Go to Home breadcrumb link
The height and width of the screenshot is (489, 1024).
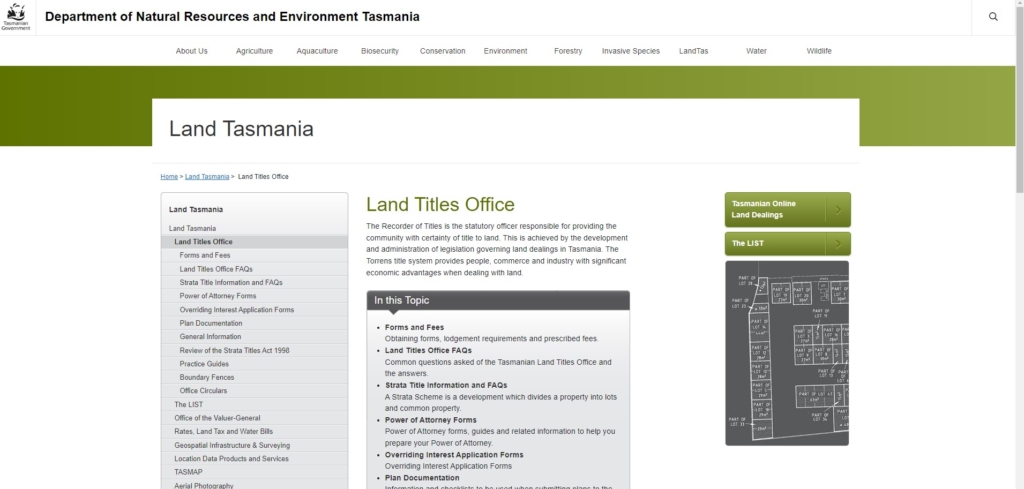[x=169, y=177]
